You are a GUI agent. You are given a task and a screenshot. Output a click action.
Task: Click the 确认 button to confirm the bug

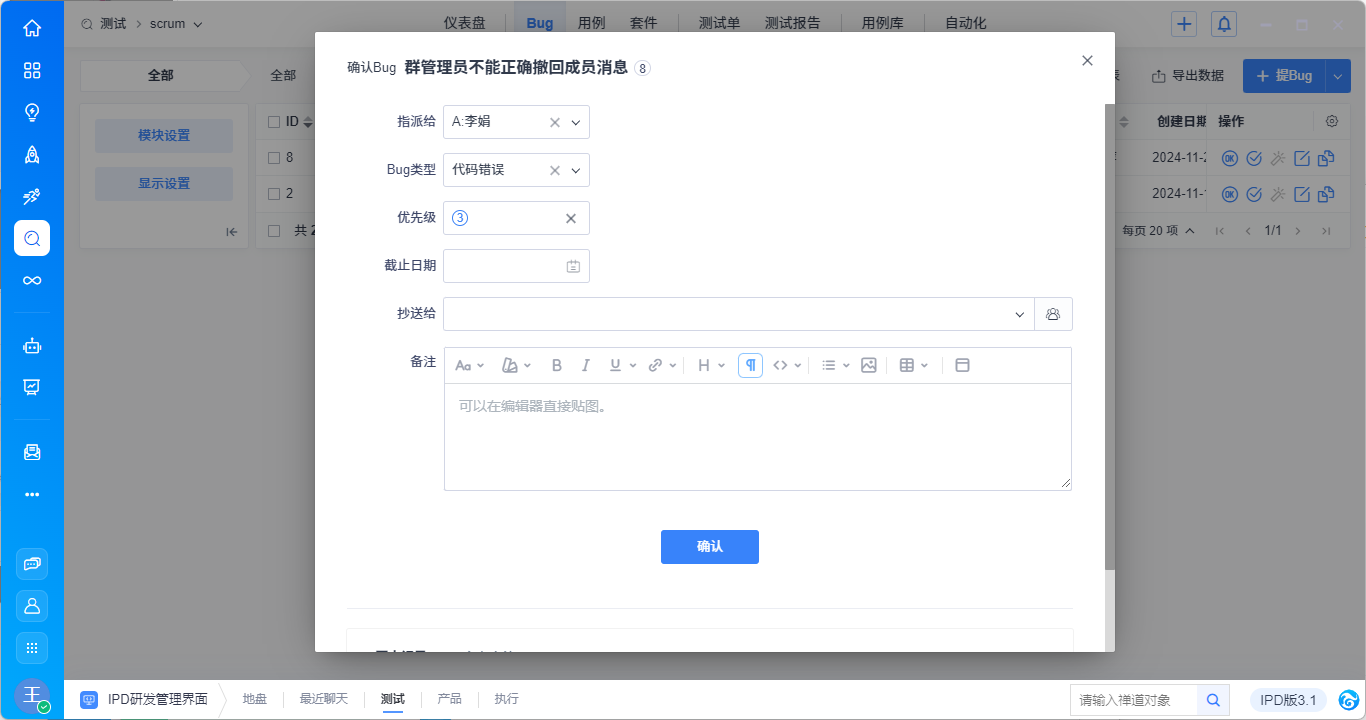pos(709,547)
